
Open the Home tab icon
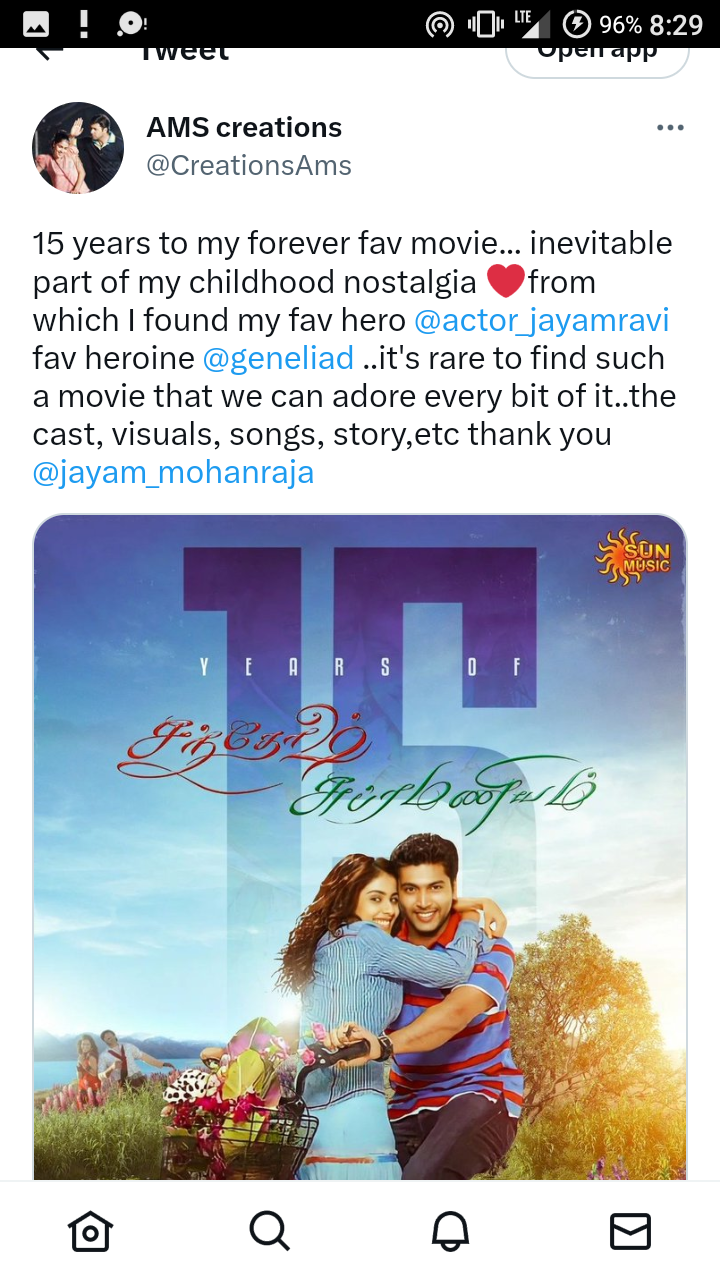click(90, 1231)
